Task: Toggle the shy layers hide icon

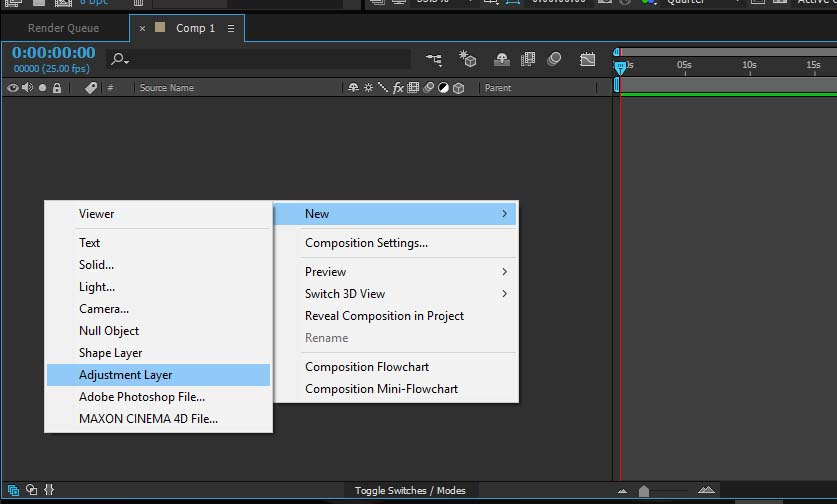Action: [x=501, y=60]
